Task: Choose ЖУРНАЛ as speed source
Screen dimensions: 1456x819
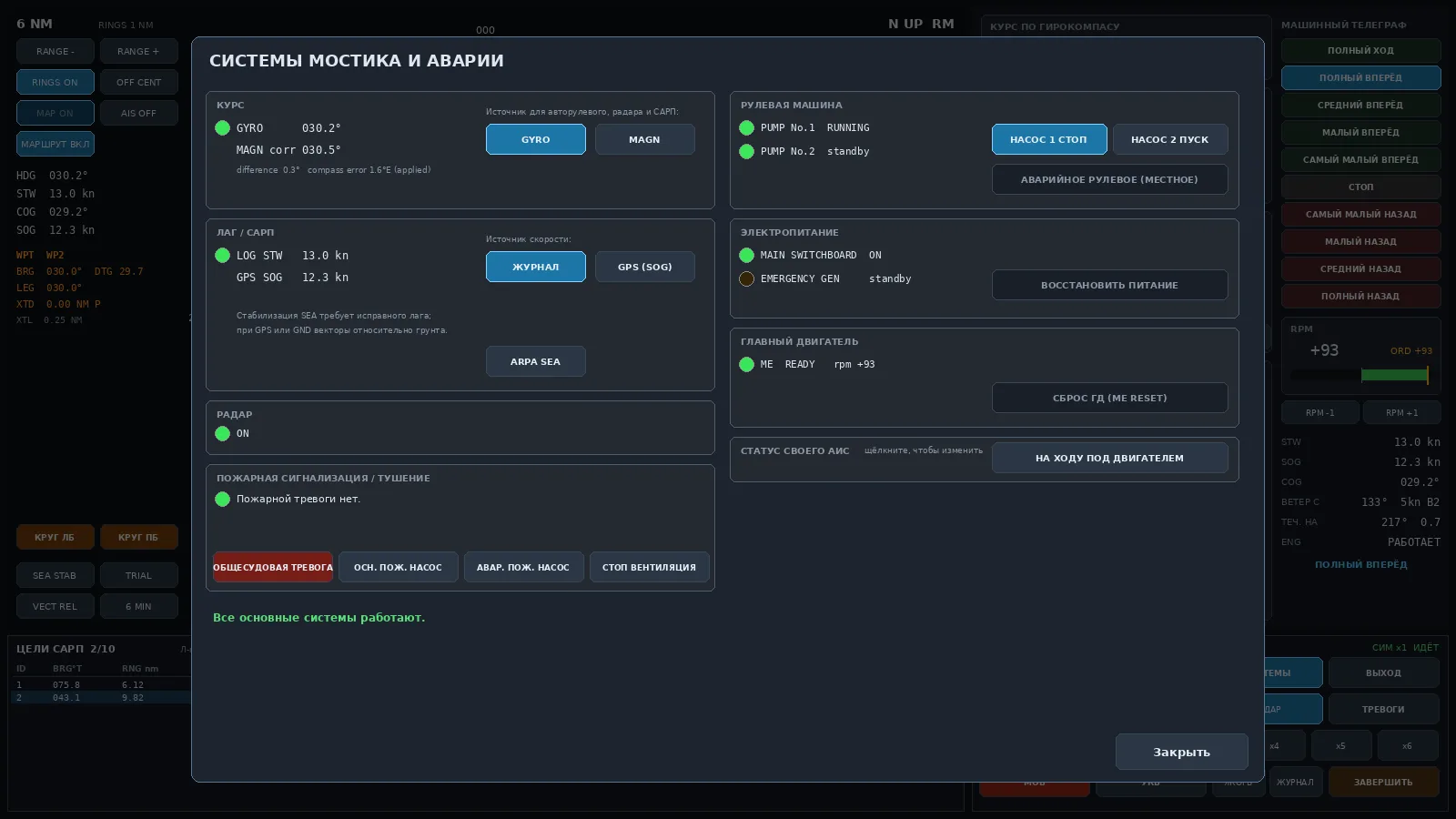Action: [535, 267]
